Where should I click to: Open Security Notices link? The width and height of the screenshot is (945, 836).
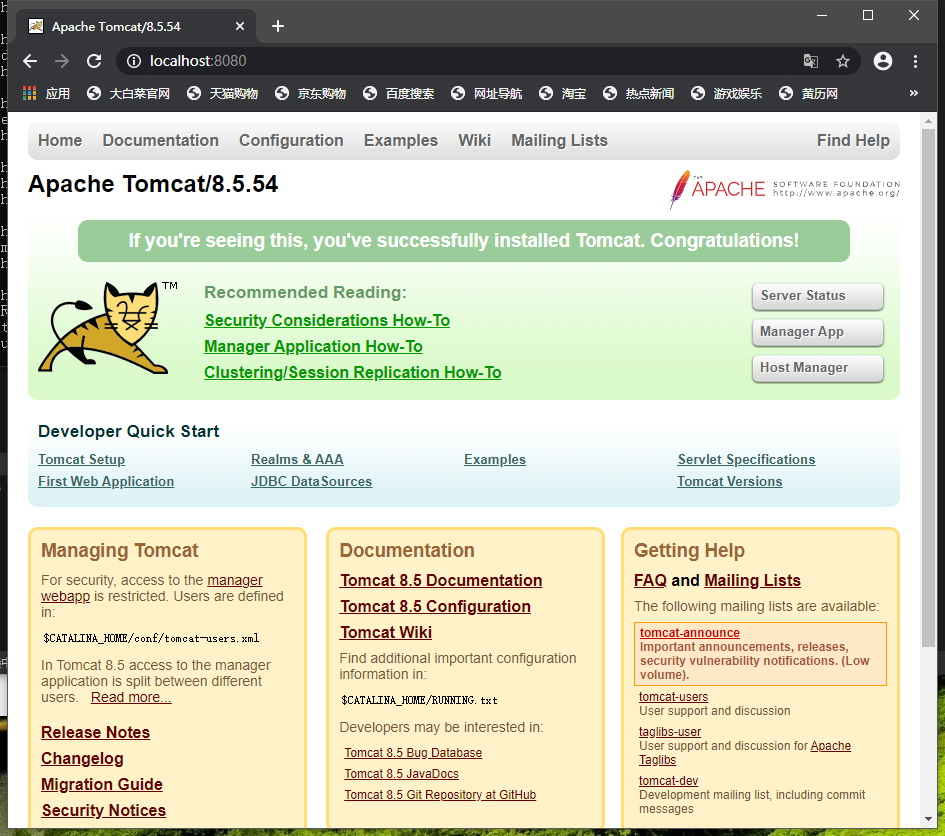(x=104, y=810)
